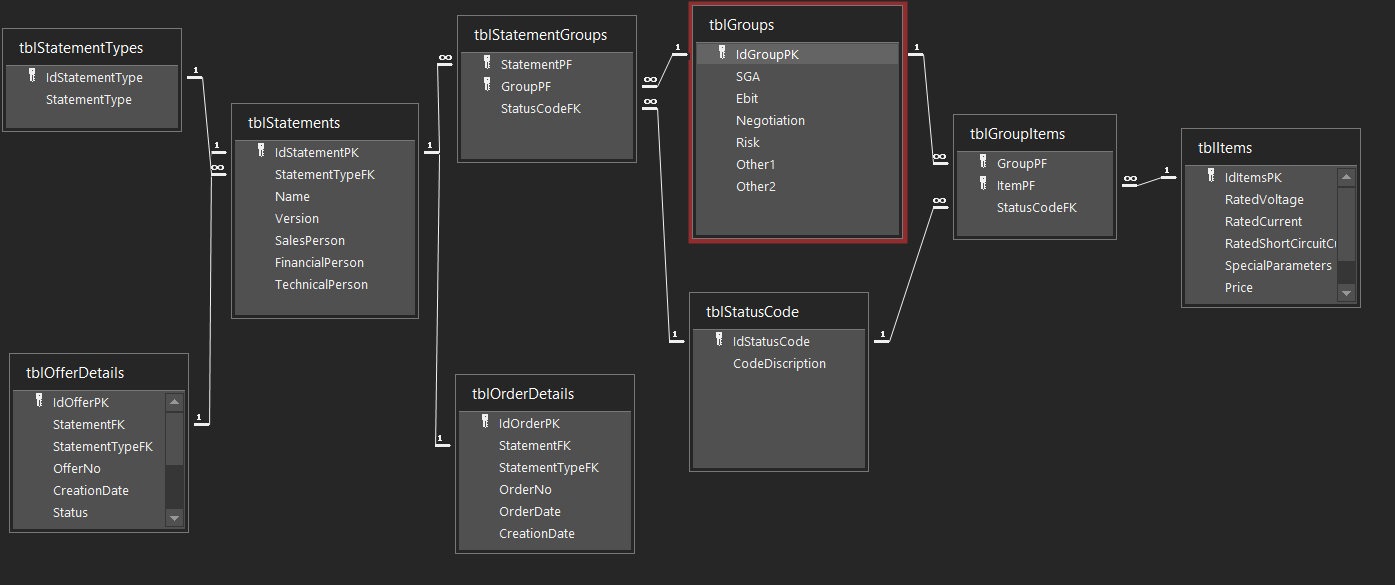The height and width of the screenshot is (585, 1395).
Task: Select CodeDiscription field
Action: (779, 363)
